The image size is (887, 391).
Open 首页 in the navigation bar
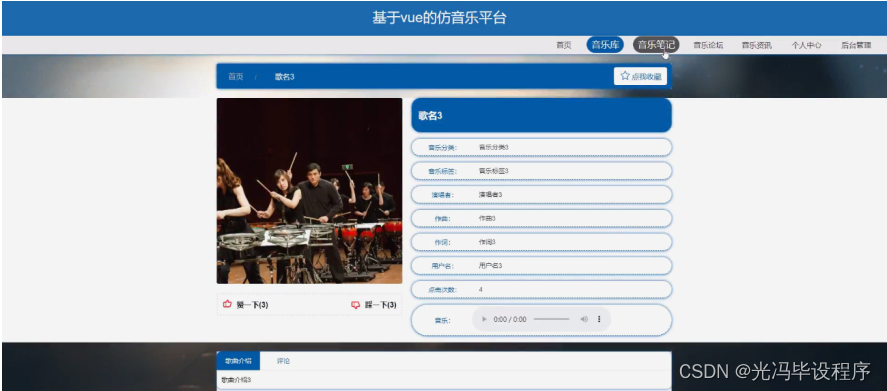(564, 45)
